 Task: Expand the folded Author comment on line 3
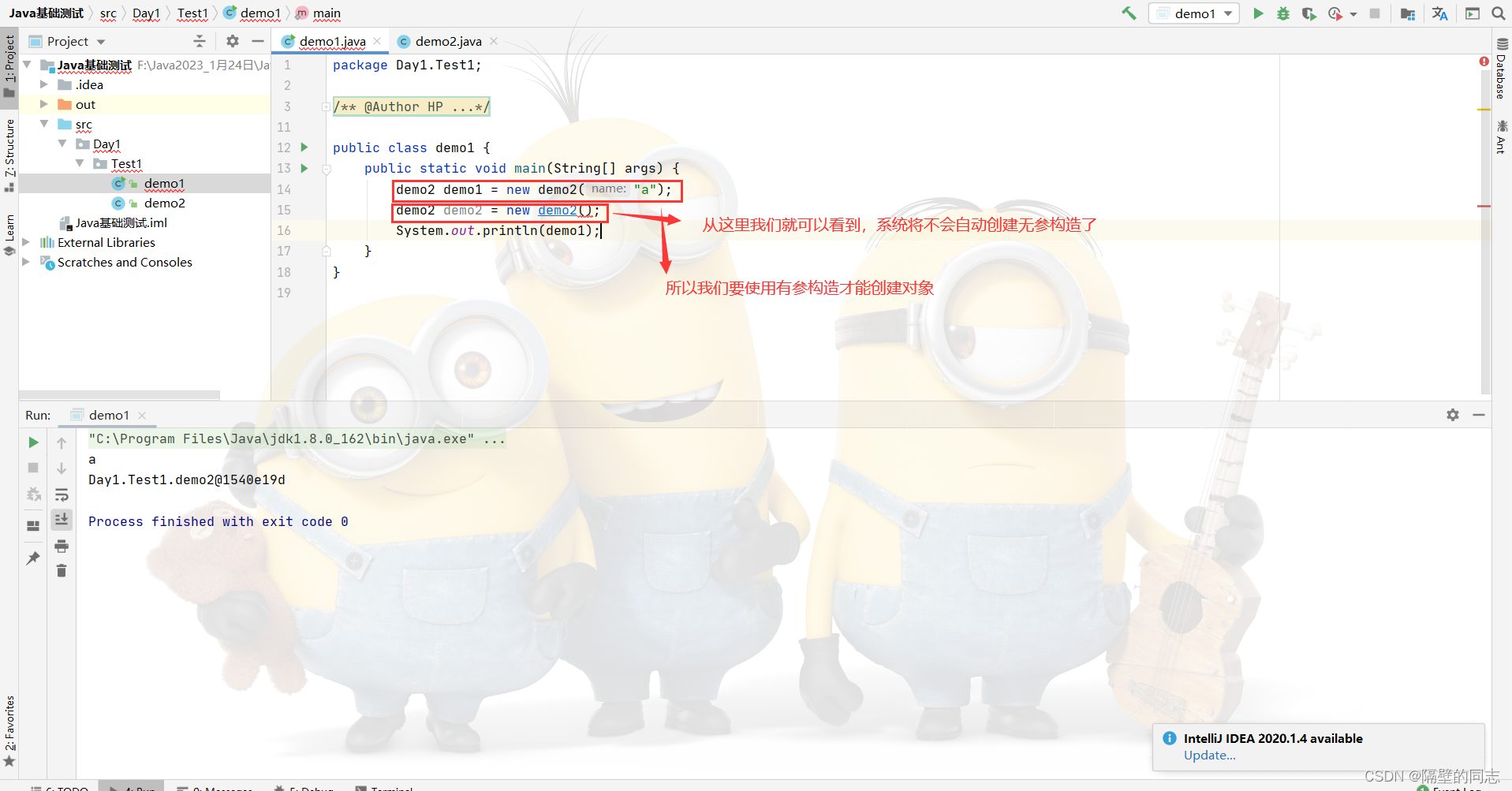[326, 106]
